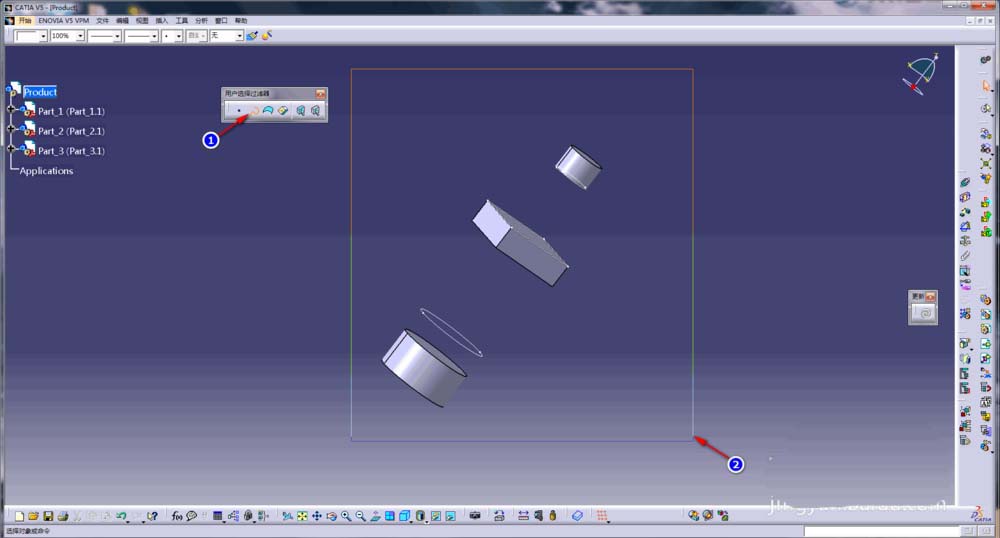Click the New document icon in bottom toolbar
The image size is (1000, 538).
19,516
